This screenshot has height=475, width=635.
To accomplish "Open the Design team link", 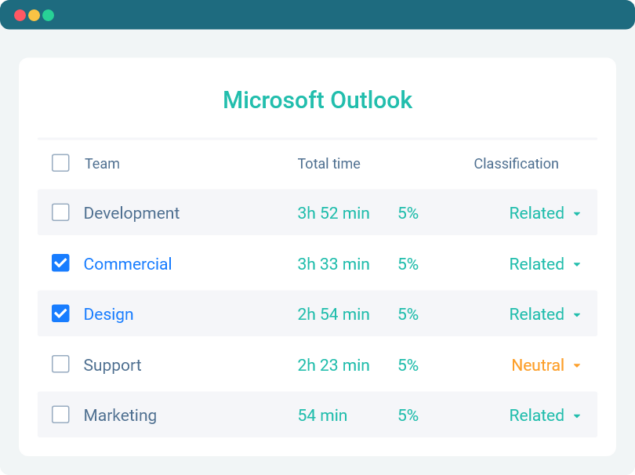I will point(108,314).
